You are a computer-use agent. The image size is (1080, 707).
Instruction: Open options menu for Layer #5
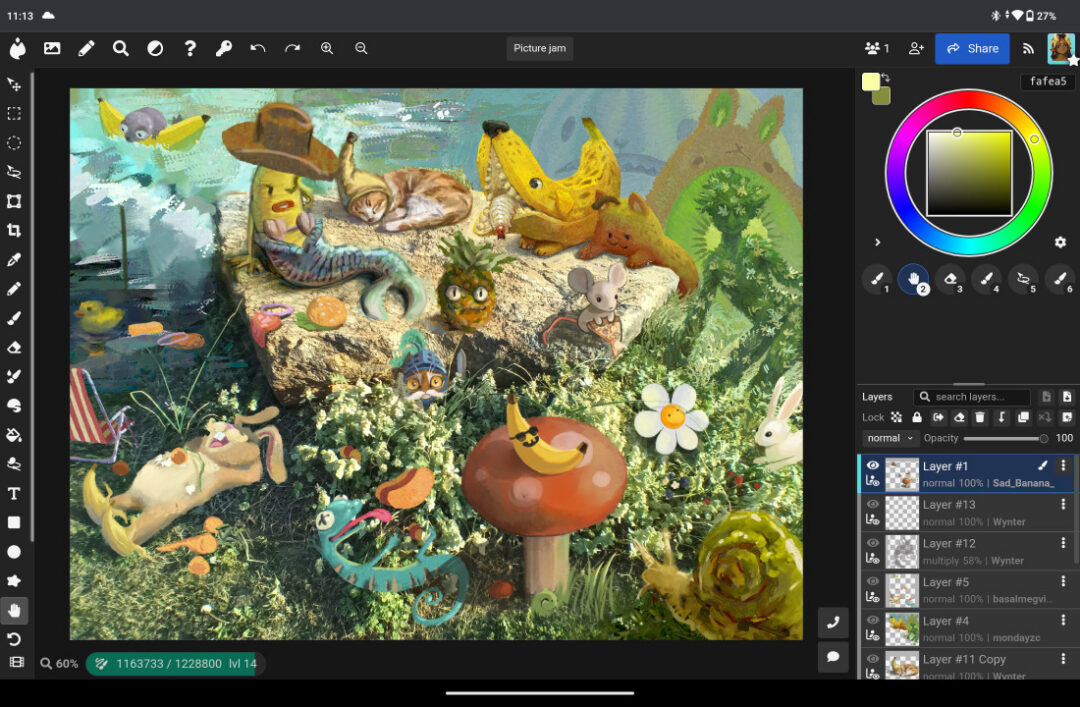pos(1063,582)
